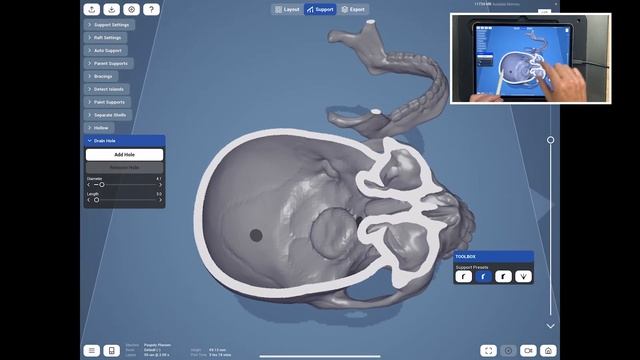
Task: Expand the Separate Shells panel
Action: [x=108, y=115]
